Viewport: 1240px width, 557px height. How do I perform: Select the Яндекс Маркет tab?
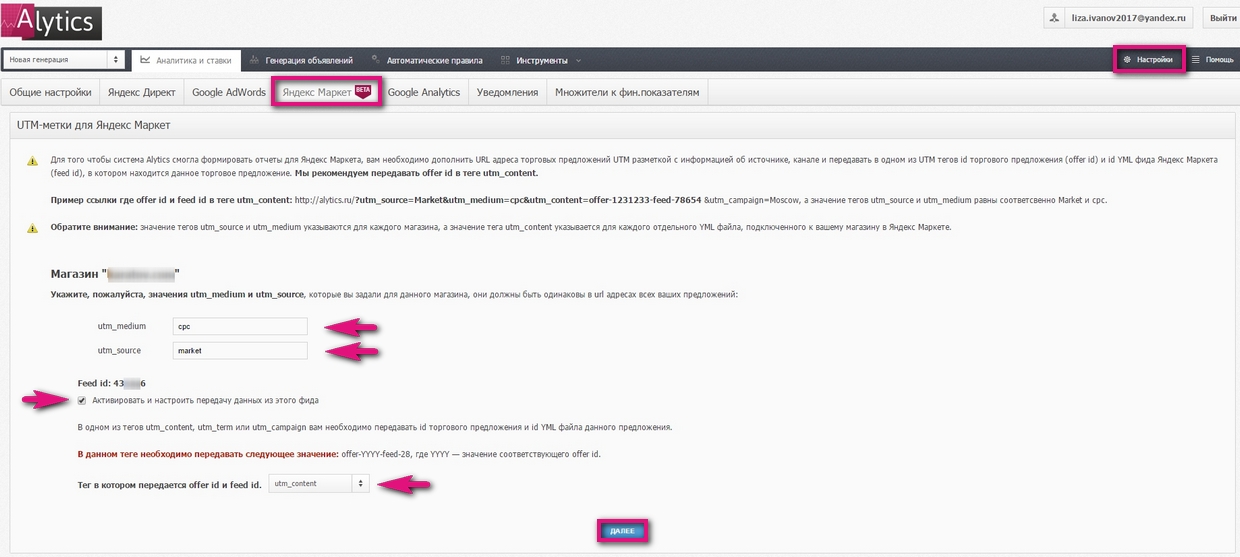click(326, 92)
